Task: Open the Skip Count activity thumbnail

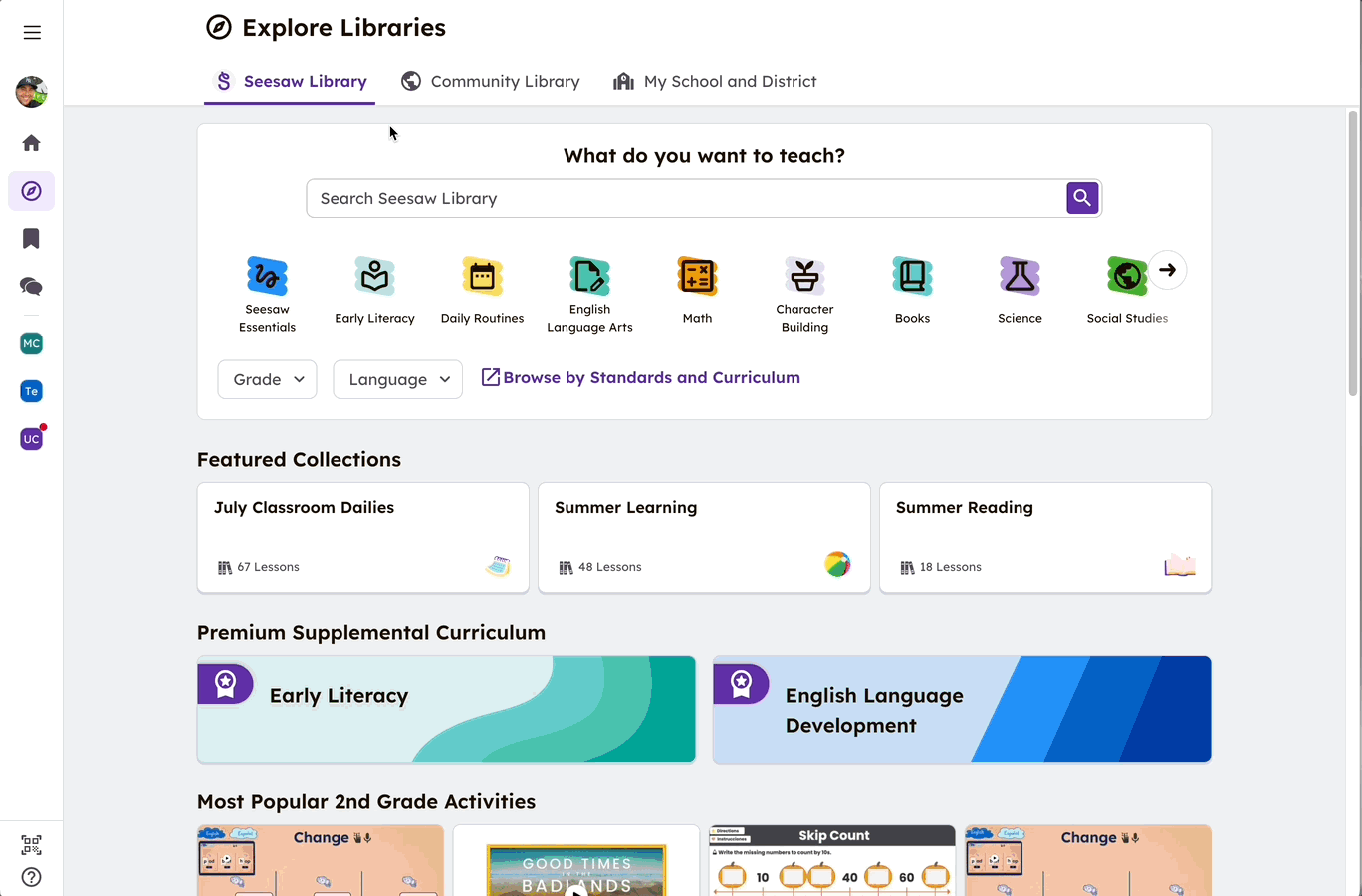Action: (832, 860)
